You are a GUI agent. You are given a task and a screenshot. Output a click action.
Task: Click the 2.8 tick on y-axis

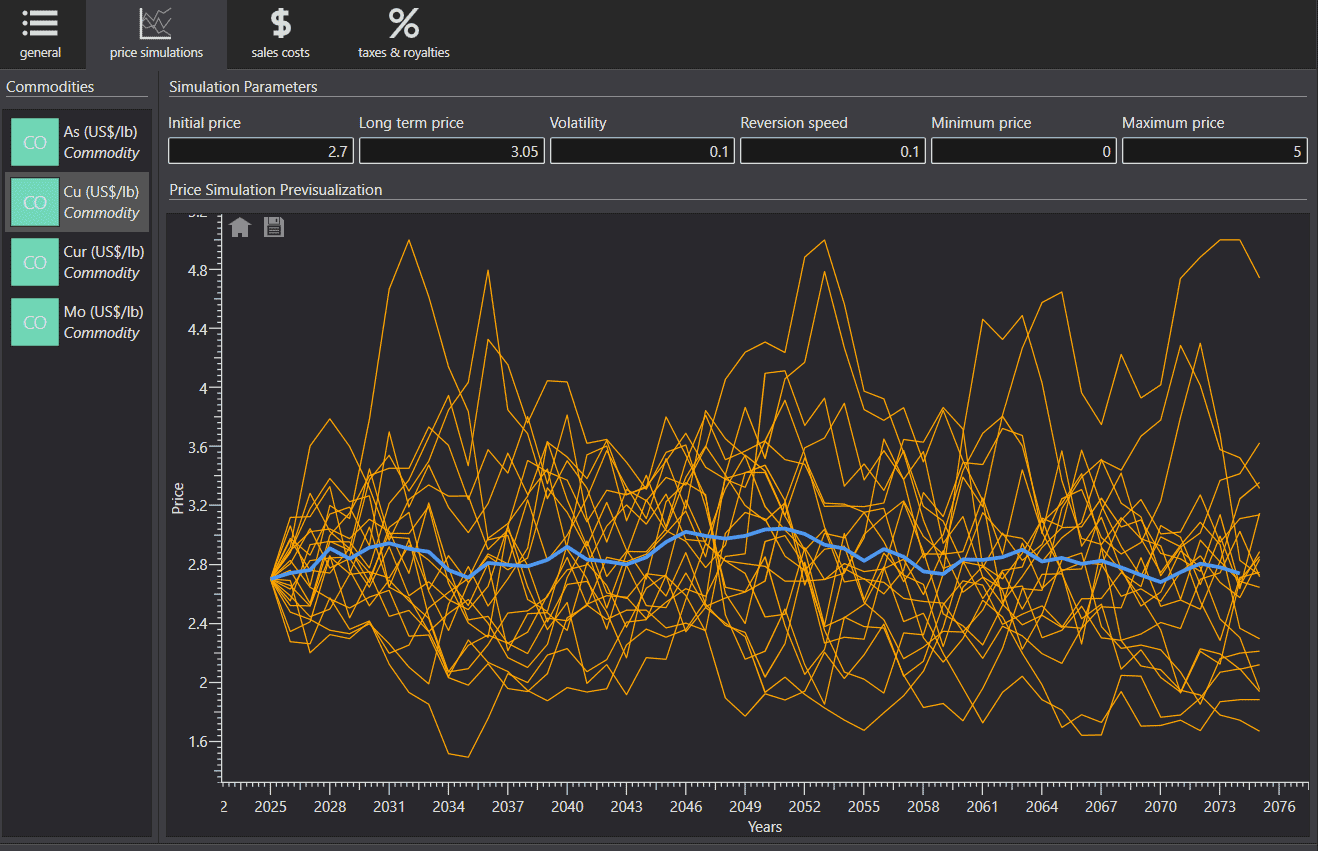coord(197,565)
